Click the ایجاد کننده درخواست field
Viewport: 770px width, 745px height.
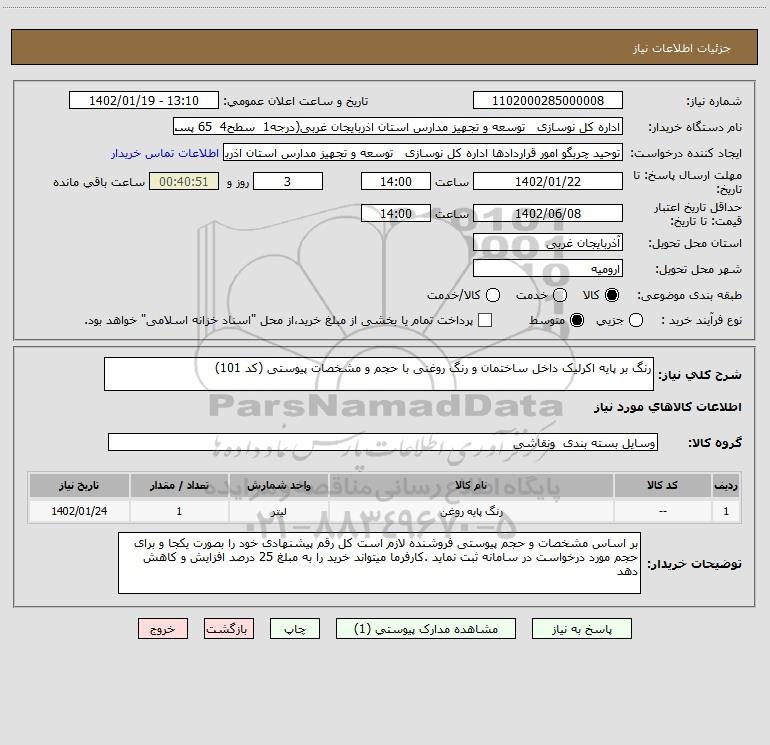click(x=423, y=153)
